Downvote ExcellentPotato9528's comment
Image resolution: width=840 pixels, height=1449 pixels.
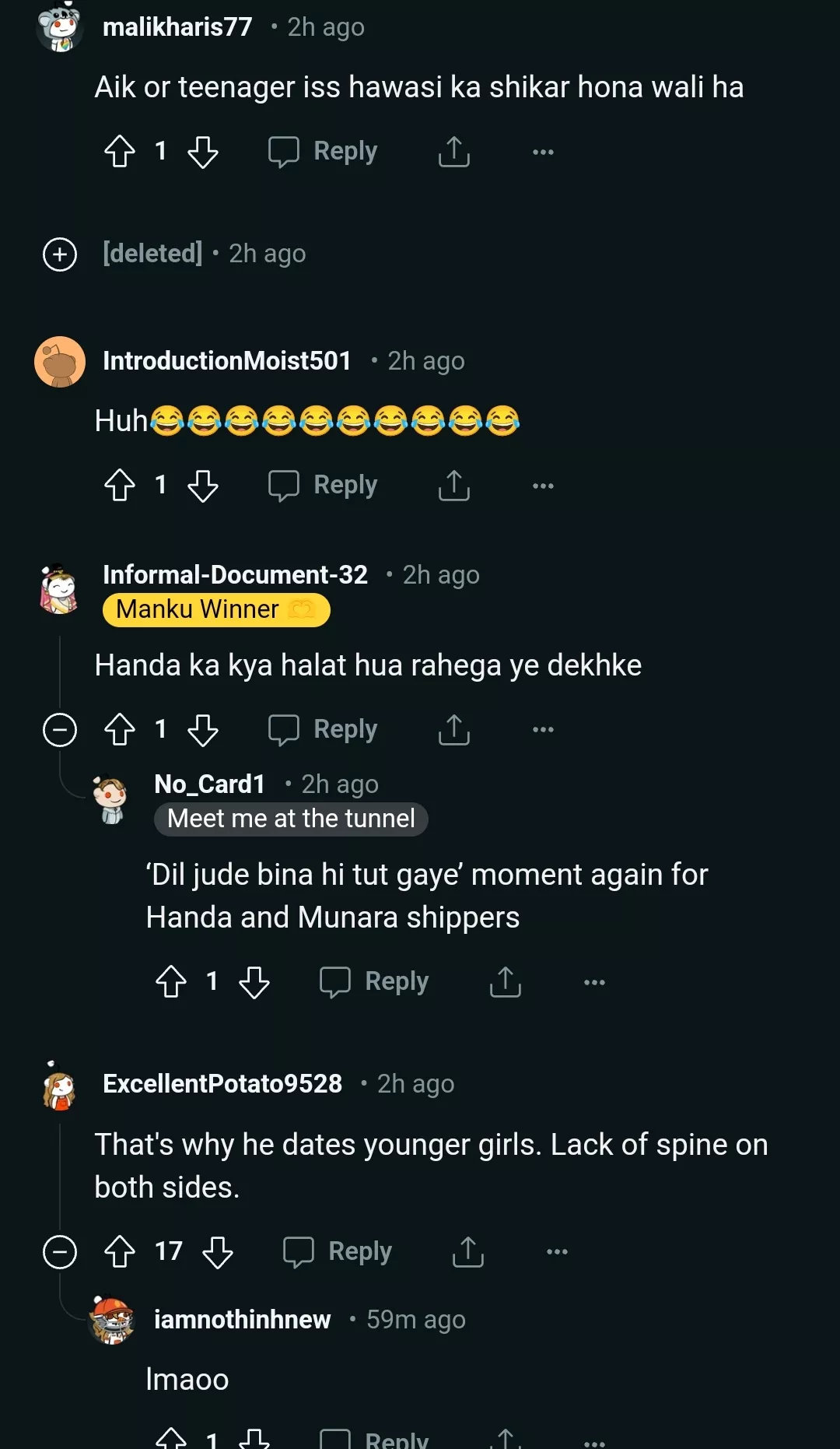click(218, 1252)
